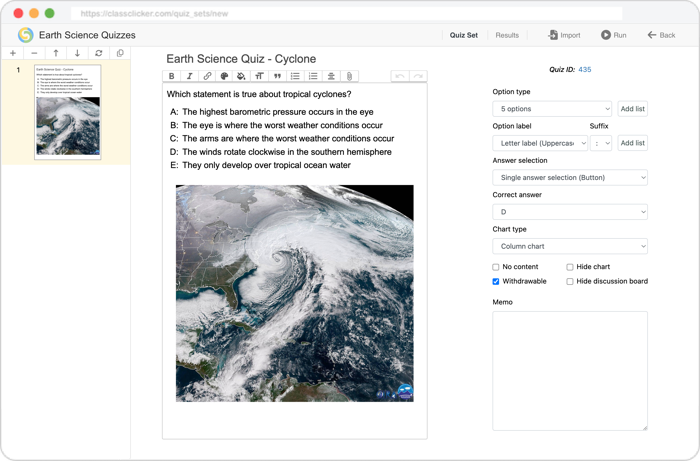
Task: Open the Correct answer dropdown showing D
Action: (x=570, y=212)
